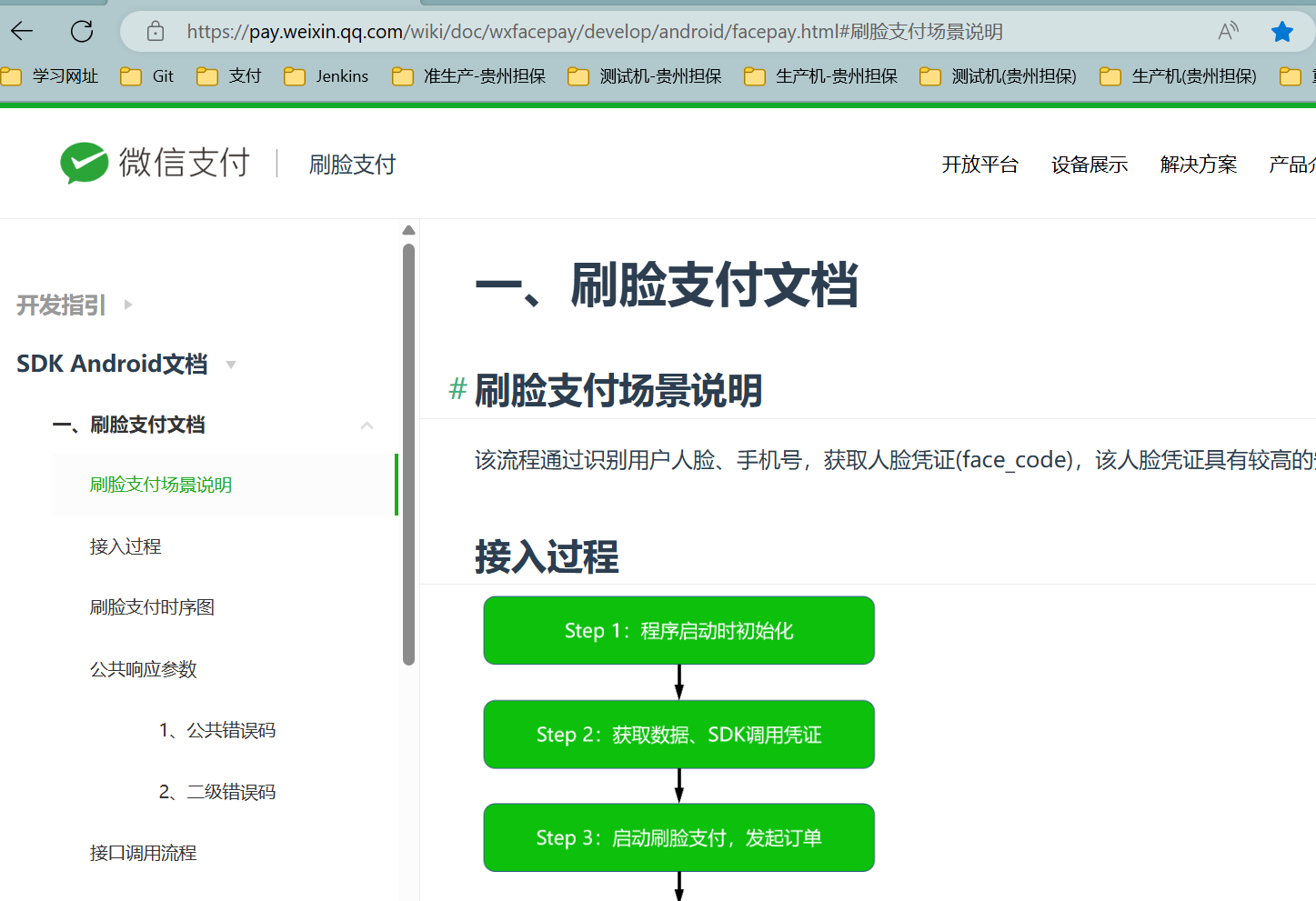Open the 测试机-贵州担保 bookmark folder
Image resolution: width=1316 pixels, height=901 pixels.
(x=645, y=76)
